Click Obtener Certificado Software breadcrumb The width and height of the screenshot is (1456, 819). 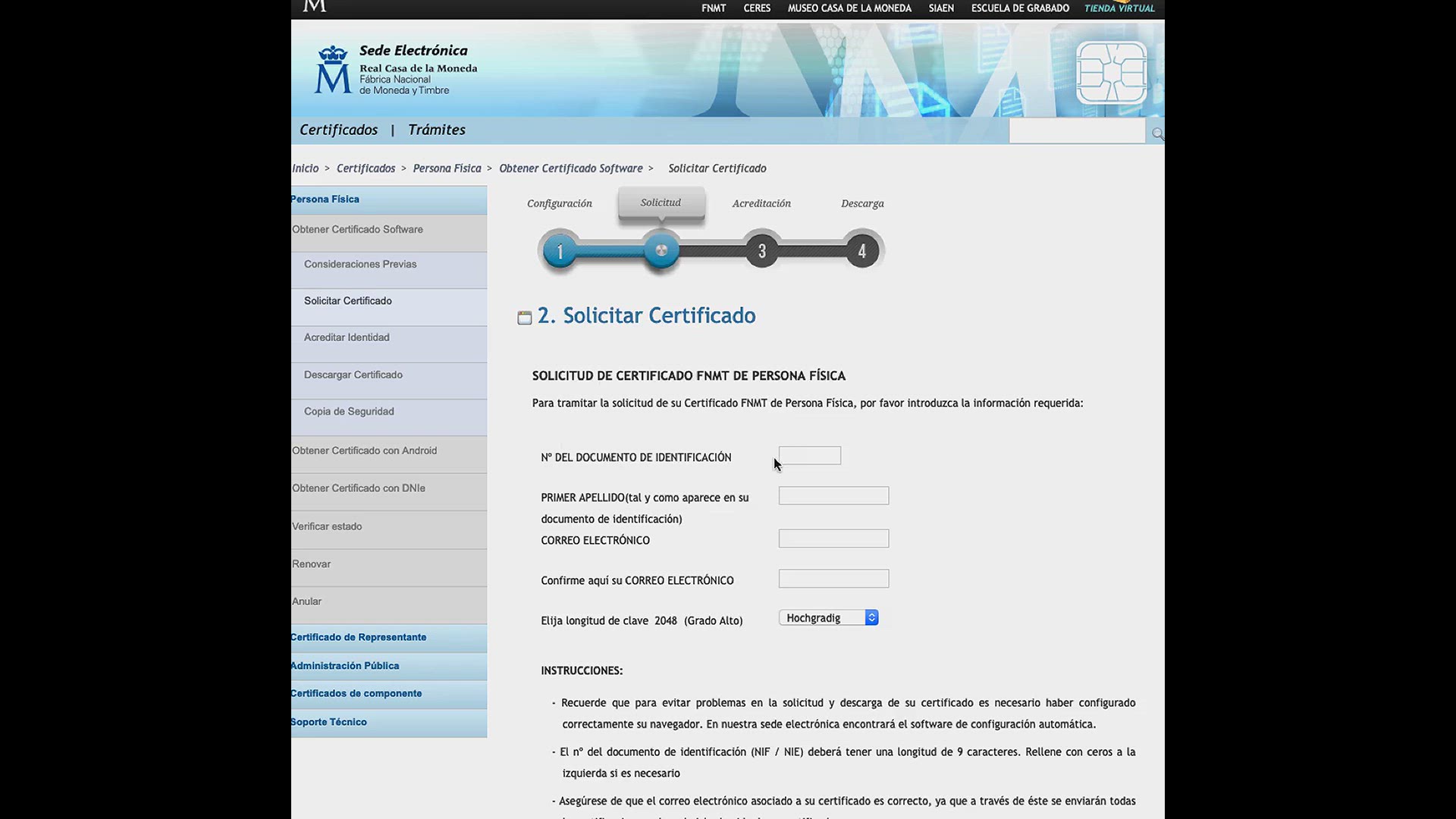571,168
